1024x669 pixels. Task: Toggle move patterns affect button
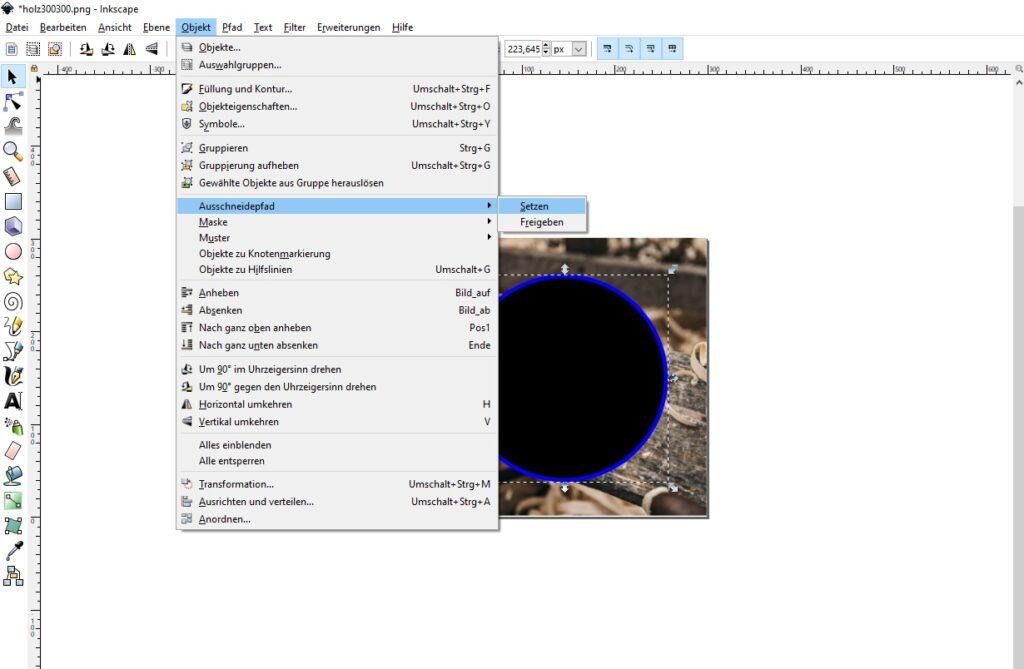(672, 49)
